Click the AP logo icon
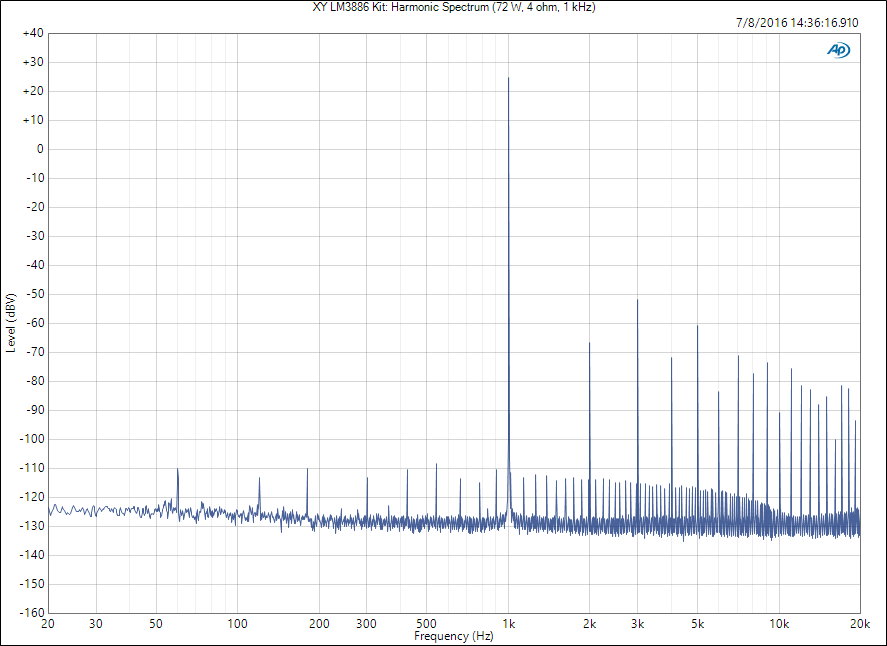Viewport: 887px width, 646px height. (x=838, y=50)
